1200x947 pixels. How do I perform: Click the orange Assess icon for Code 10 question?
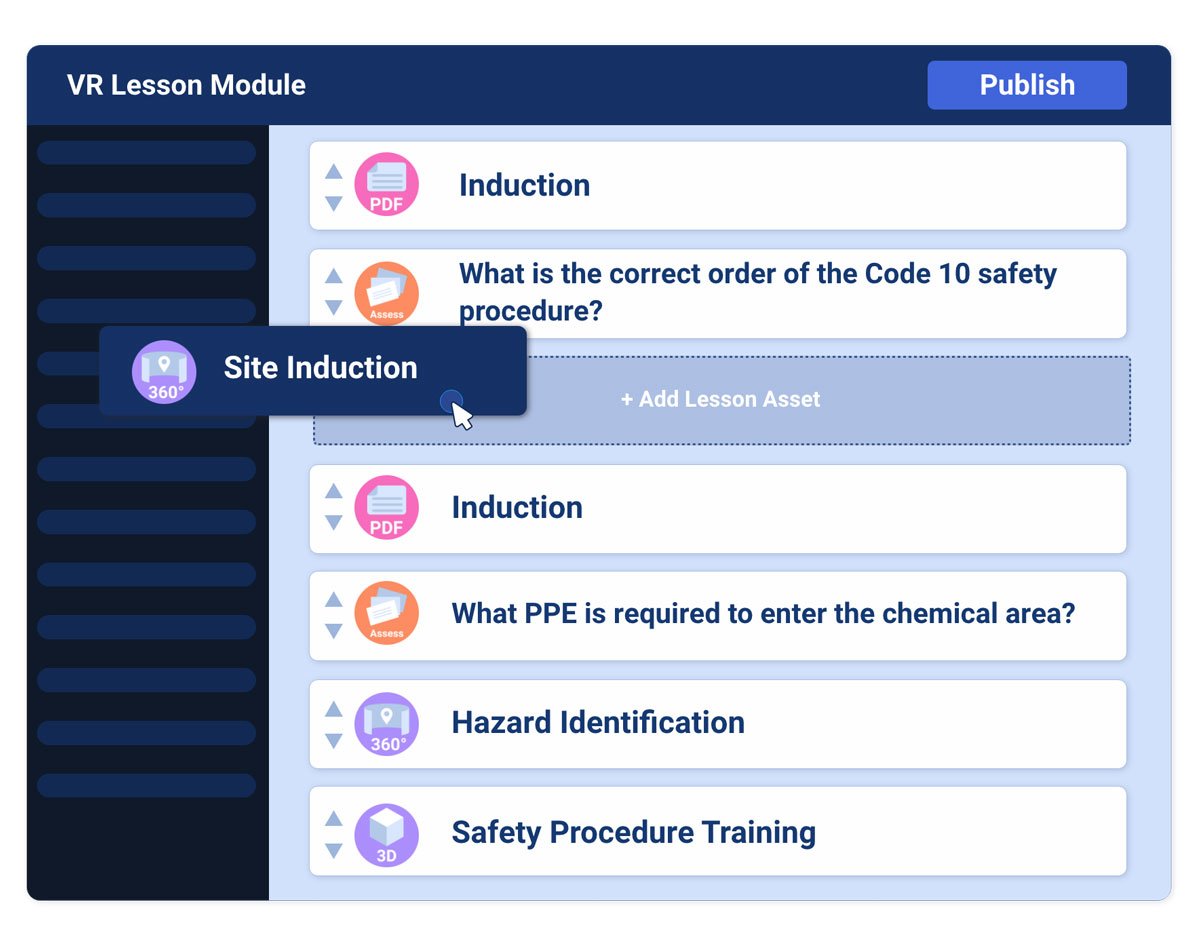click(x=386, y=293)
